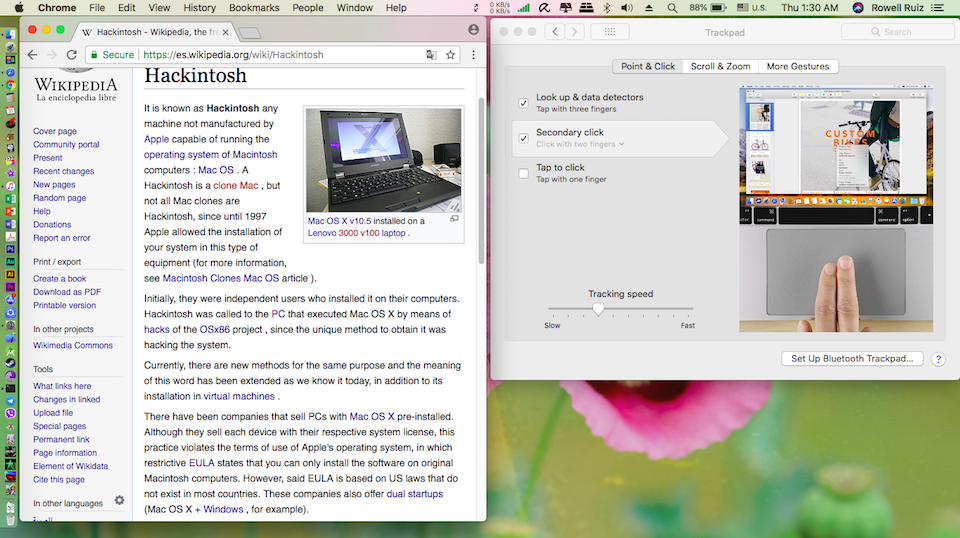Close the Hackintosh Wikipedia tab
This screenshot has height=538, width=960.
point(225,32)
